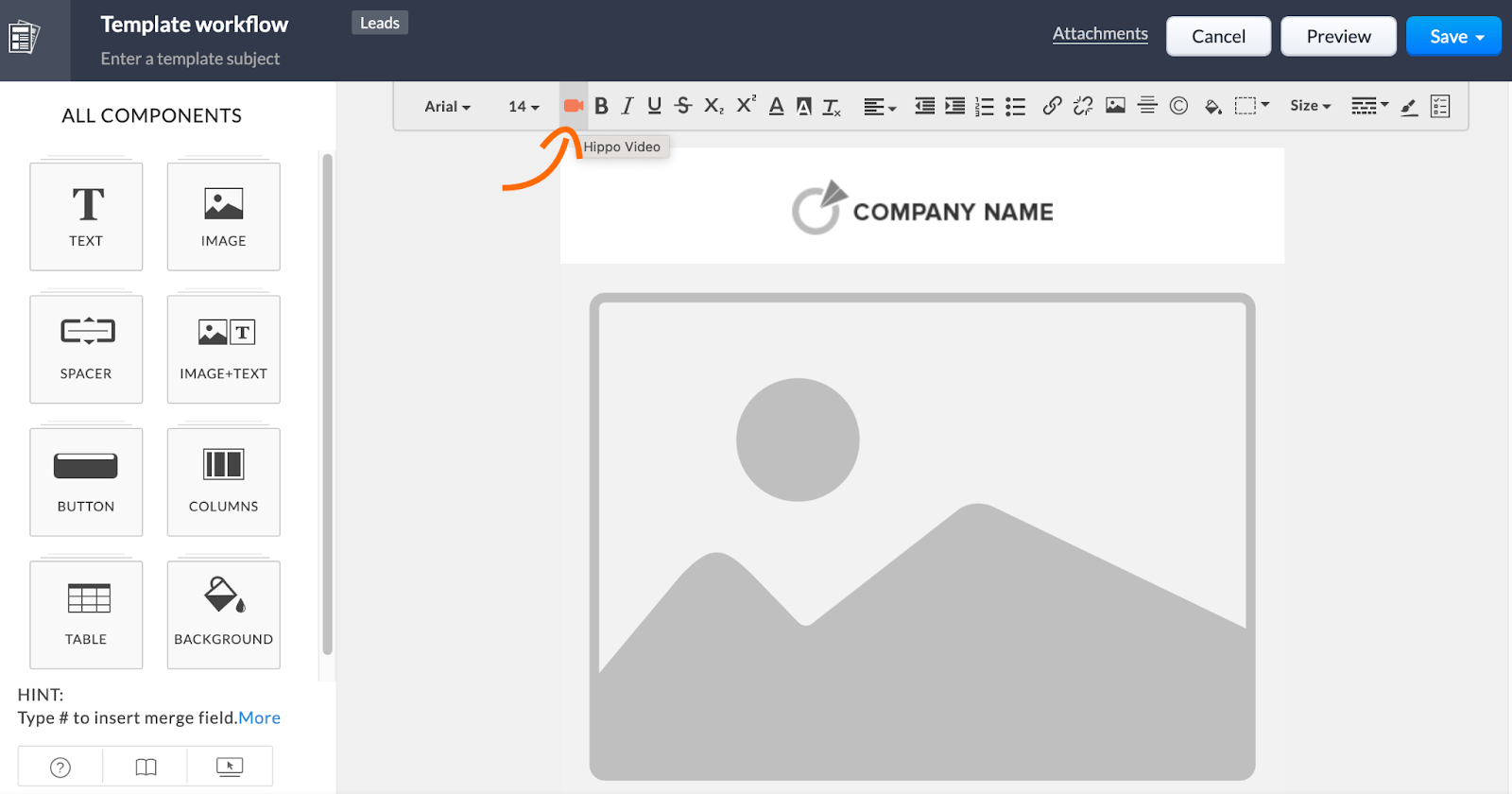Toggle numbered list
1512x794 pixels.
985,106
